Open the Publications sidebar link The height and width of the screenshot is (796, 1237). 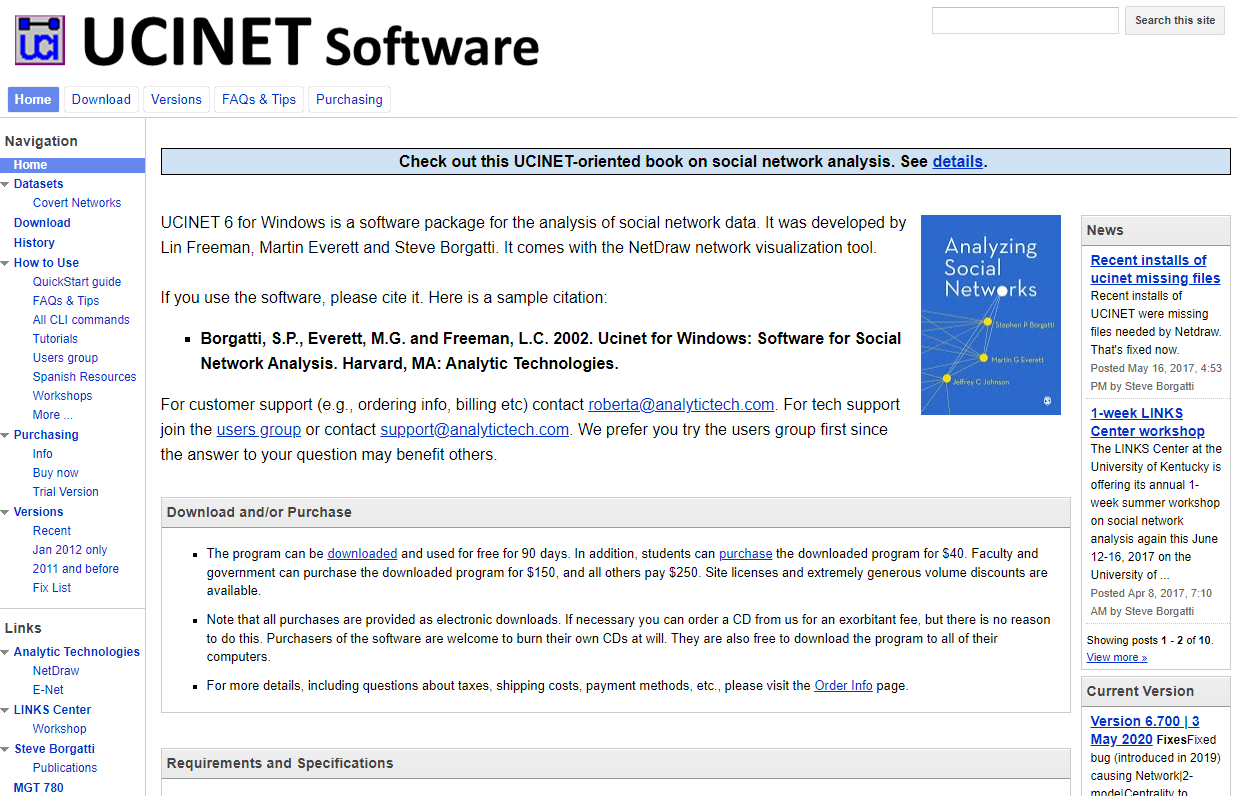[65, 768]
